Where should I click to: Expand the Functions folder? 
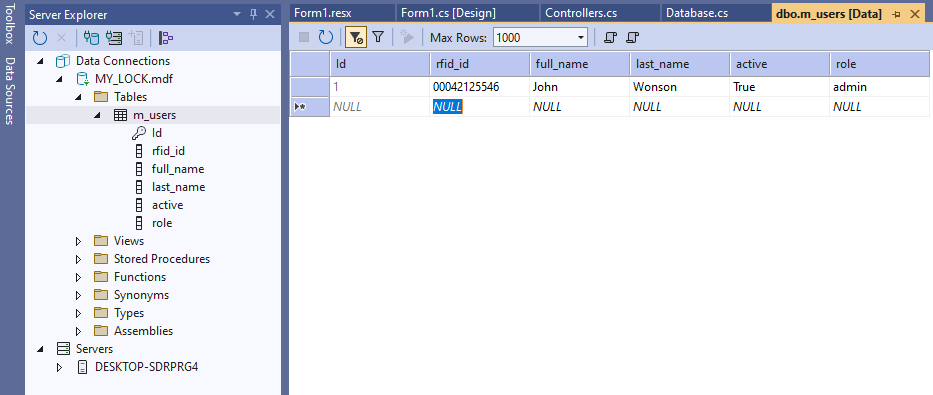[78, 277]
